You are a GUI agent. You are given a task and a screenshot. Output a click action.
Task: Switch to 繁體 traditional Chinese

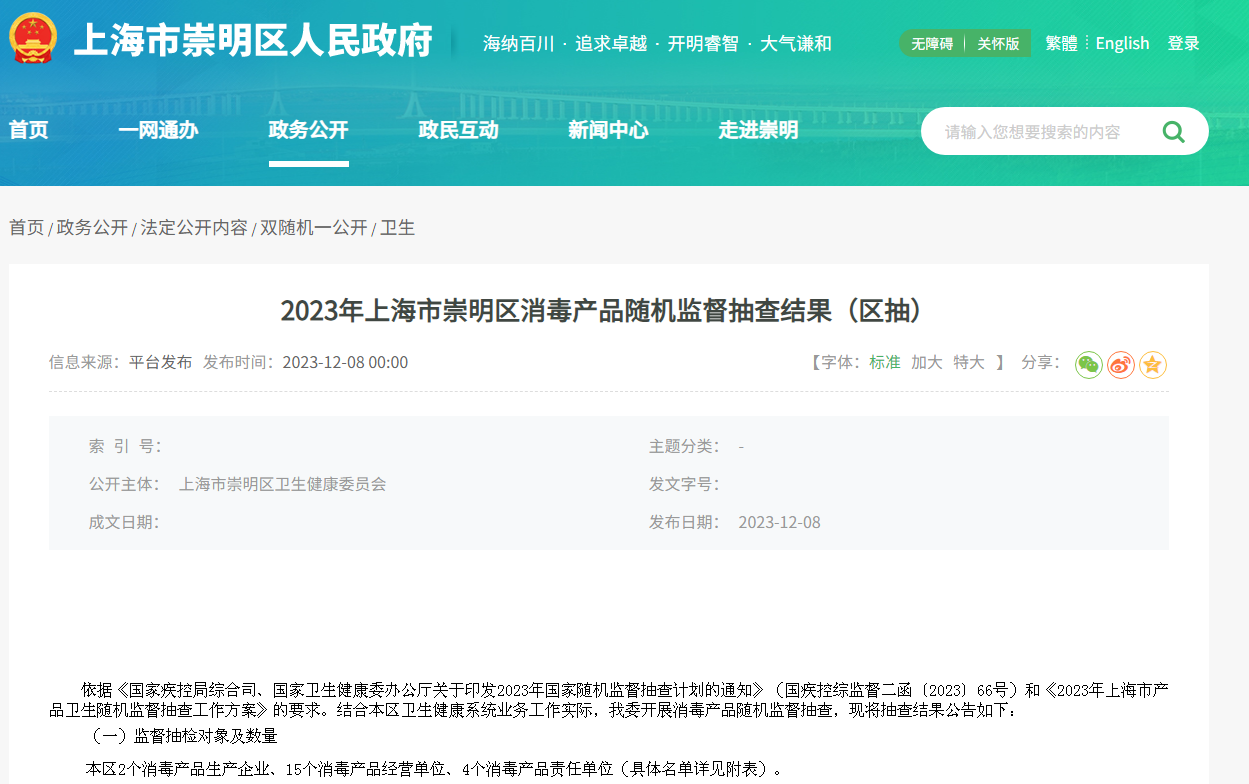point(1061,43)
